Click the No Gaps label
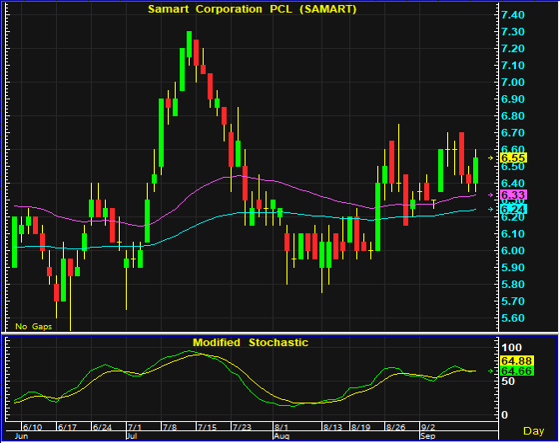The image size is (560, 443). (34, 327)
